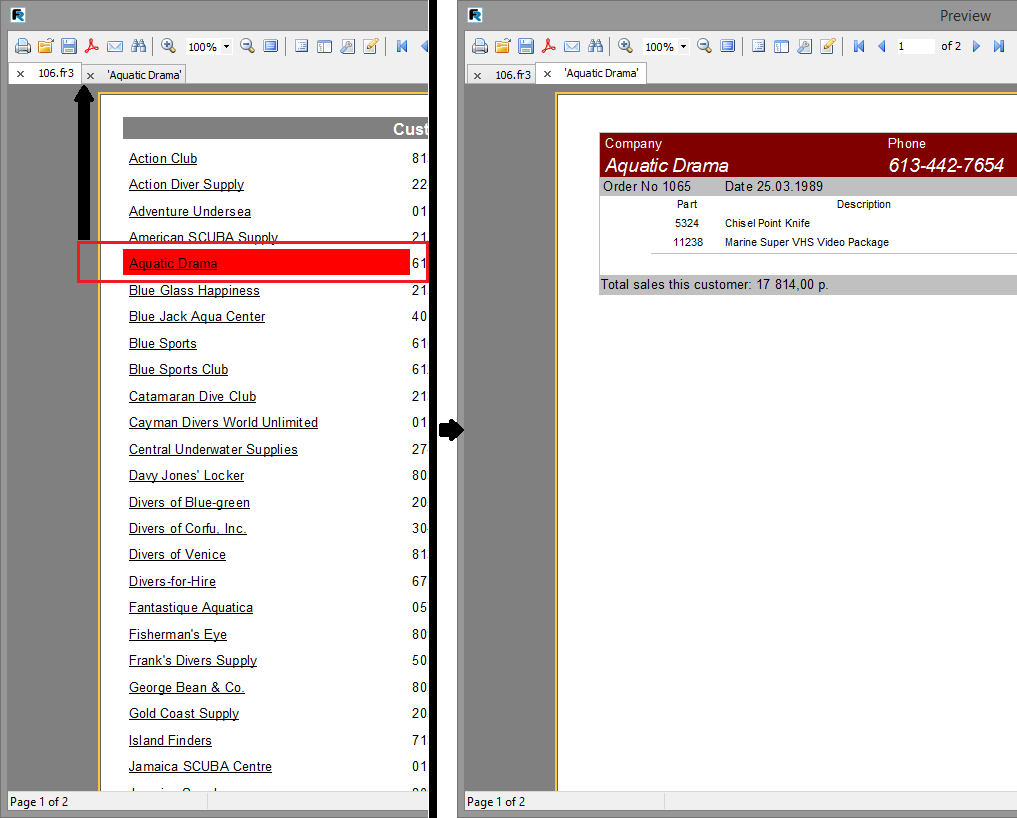Open Action Diver Supply link
The width and height of the screenshot is (1017, 818).
(x=186, y=184)
